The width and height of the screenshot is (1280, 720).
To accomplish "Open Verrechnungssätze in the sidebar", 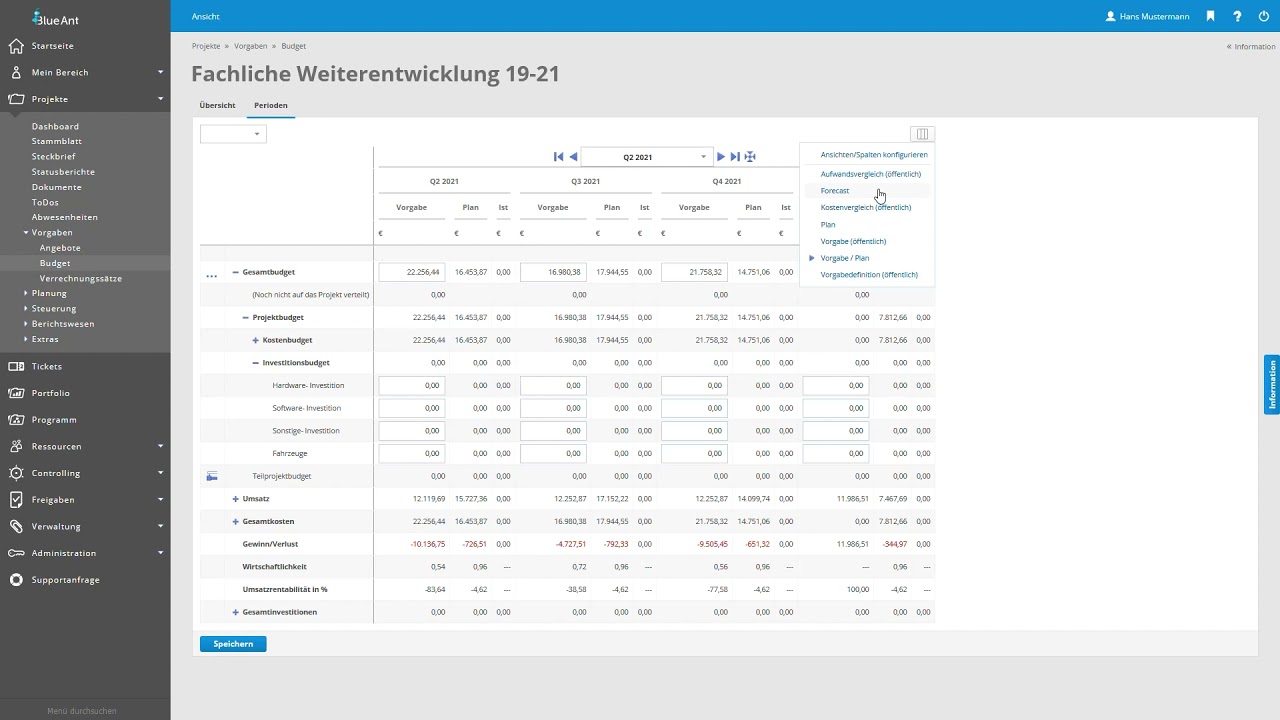I will click(80, 278).
